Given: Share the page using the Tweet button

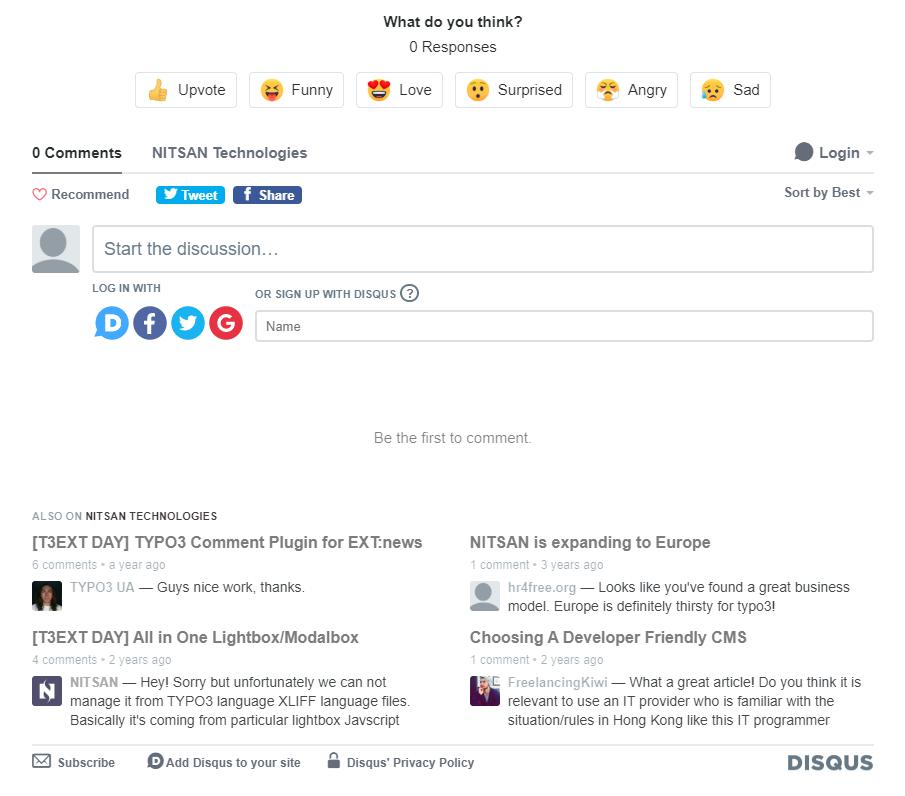Looking at the screenshot, I should (x=189, y=194).
